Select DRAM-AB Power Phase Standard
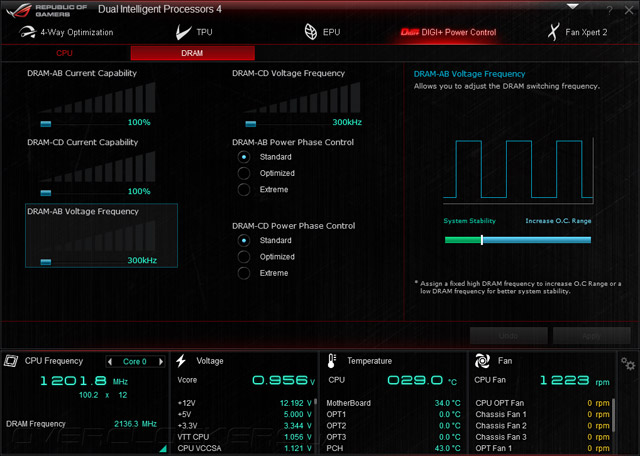Viewport: 640px width, 456px height. pos(244,157)
